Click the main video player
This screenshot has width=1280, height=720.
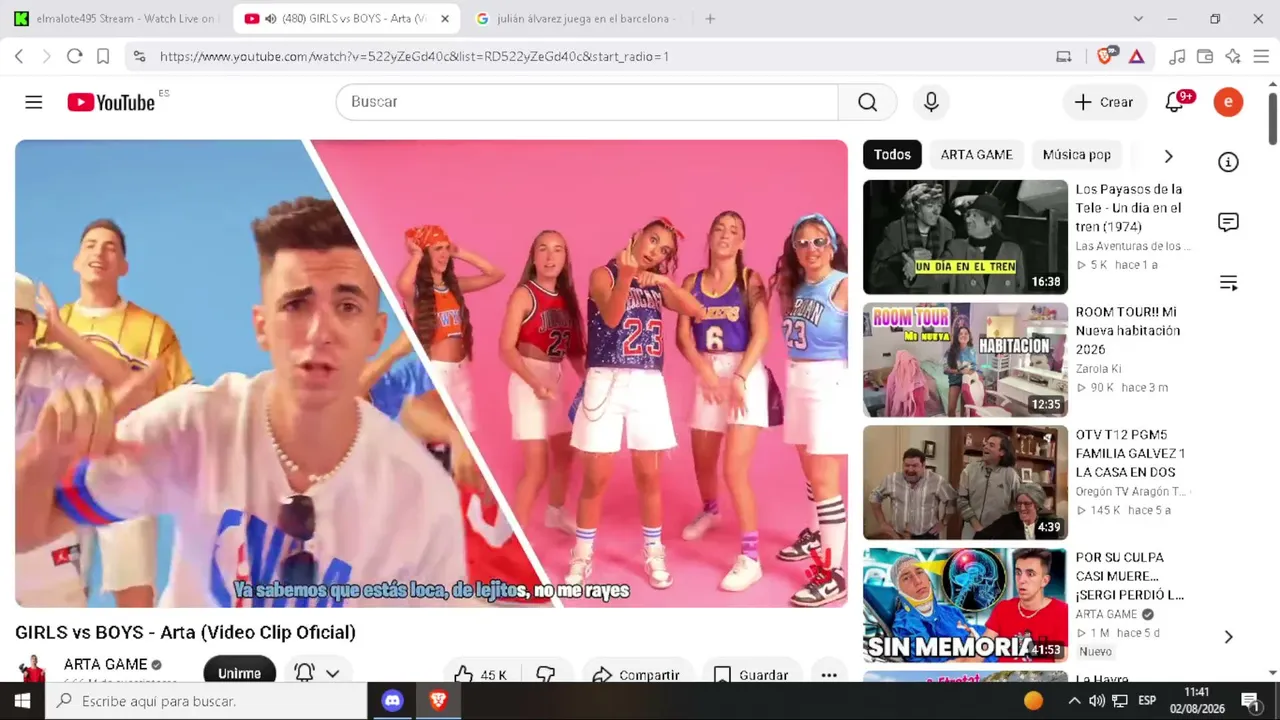pyautogui.click(x=431, y=374)
